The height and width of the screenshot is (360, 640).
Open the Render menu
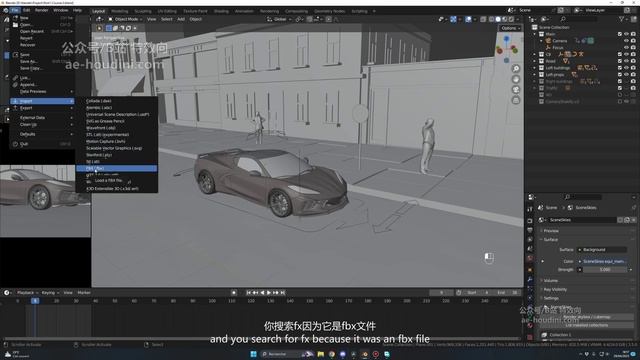pos(41,10)
